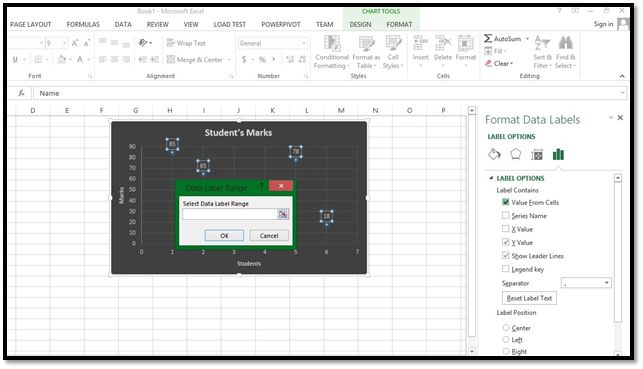This screenshot has width=643, height=369.
Task: Check the Series Name checkbox
Action: point(506,215)
